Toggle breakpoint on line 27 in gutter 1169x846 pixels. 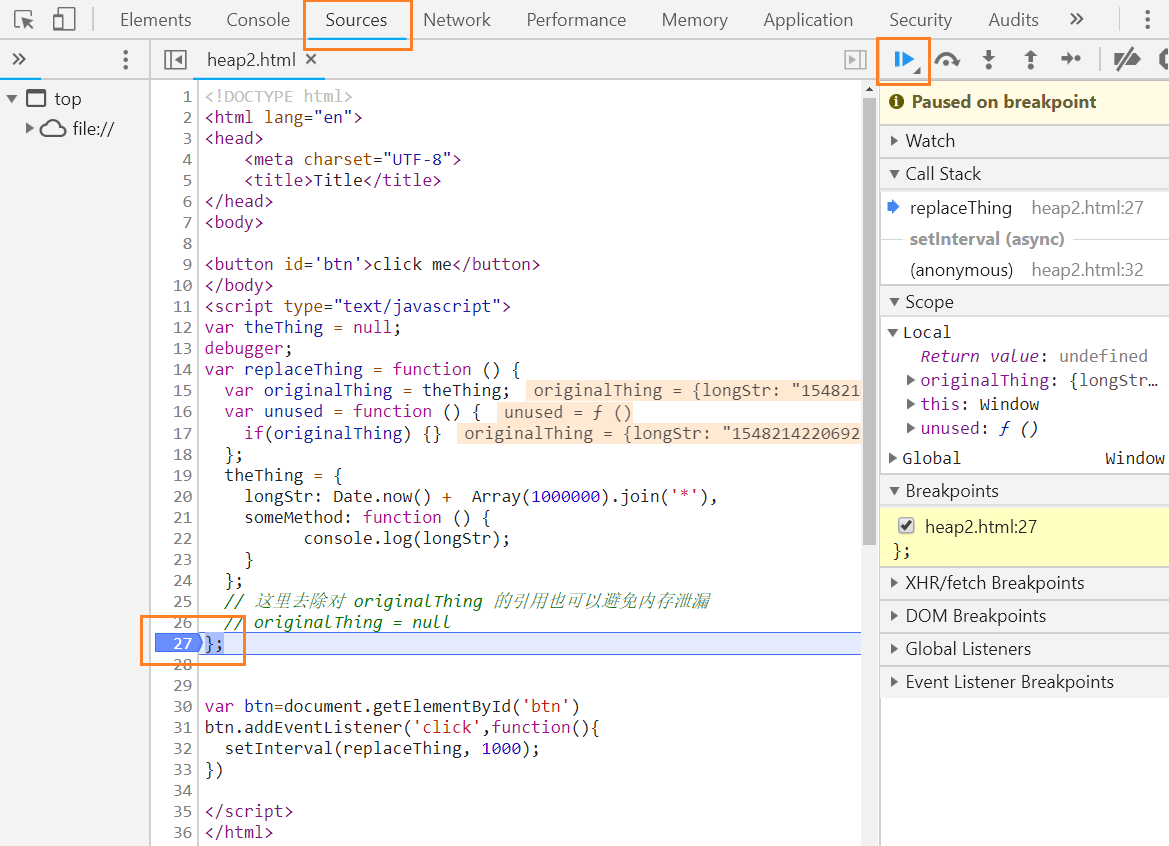180,643
